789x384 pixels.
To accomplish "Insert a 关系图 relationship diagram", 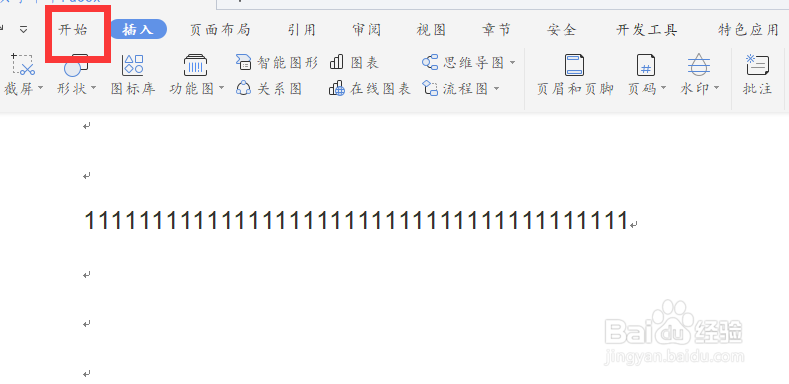I will 269,89.
